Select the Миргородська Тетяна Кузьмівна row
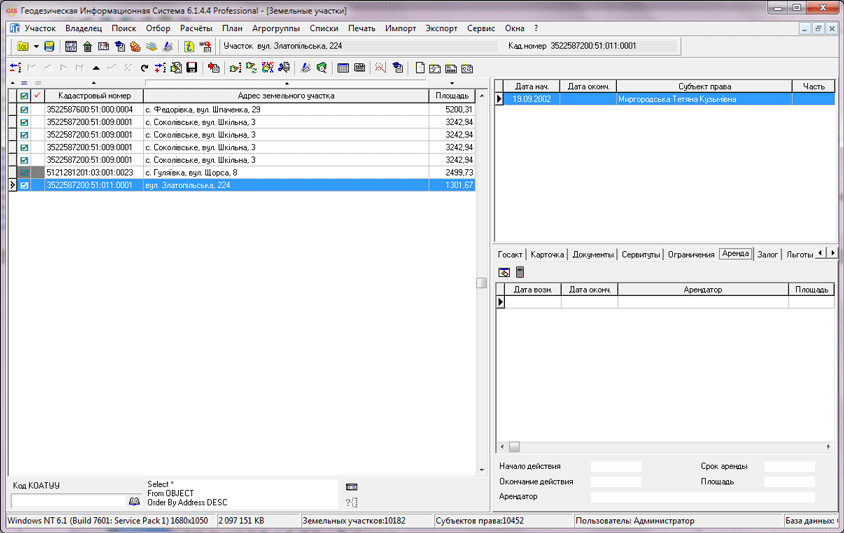844x533 pixels. [x=669, y=99]
